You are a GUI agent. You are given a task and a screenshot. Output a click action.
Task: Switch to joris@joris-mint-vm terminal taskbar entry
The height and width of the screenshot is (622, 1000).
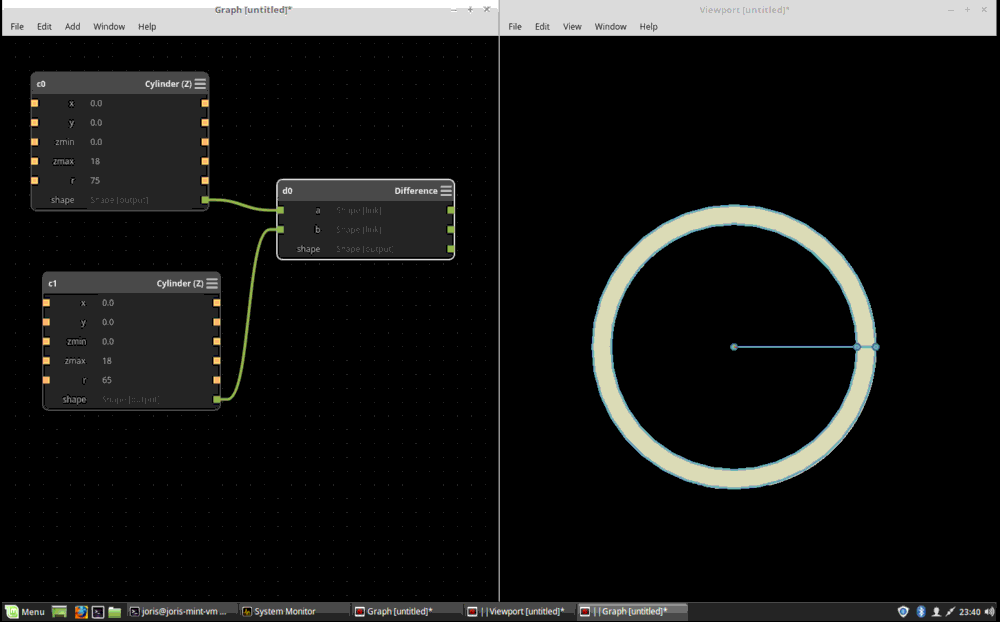[x=182, y=611]
